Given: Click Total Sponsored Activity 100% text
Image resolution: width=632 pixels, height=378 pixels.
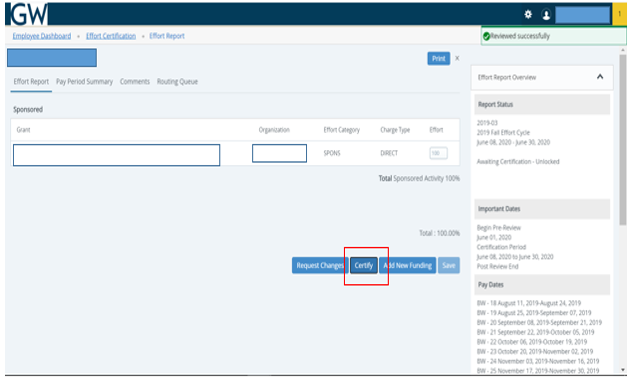Looking at the screenshot, I should [419, 178].
